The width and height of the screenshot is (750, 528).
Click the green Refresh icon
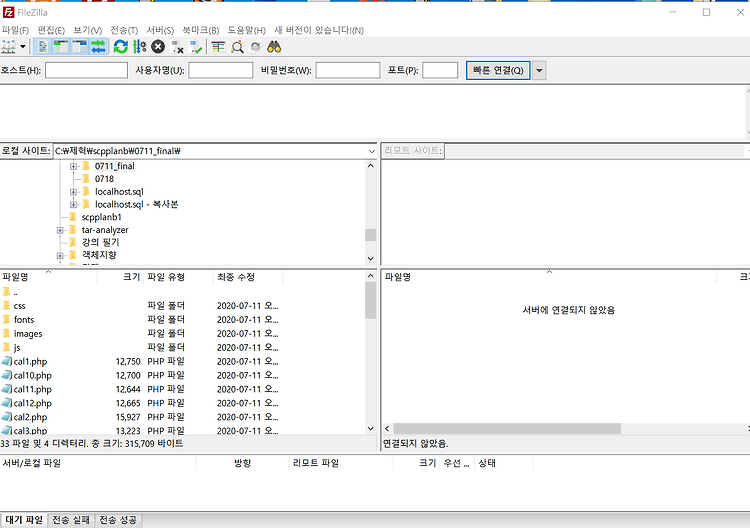pyautogui.click(x=121, y=46)
